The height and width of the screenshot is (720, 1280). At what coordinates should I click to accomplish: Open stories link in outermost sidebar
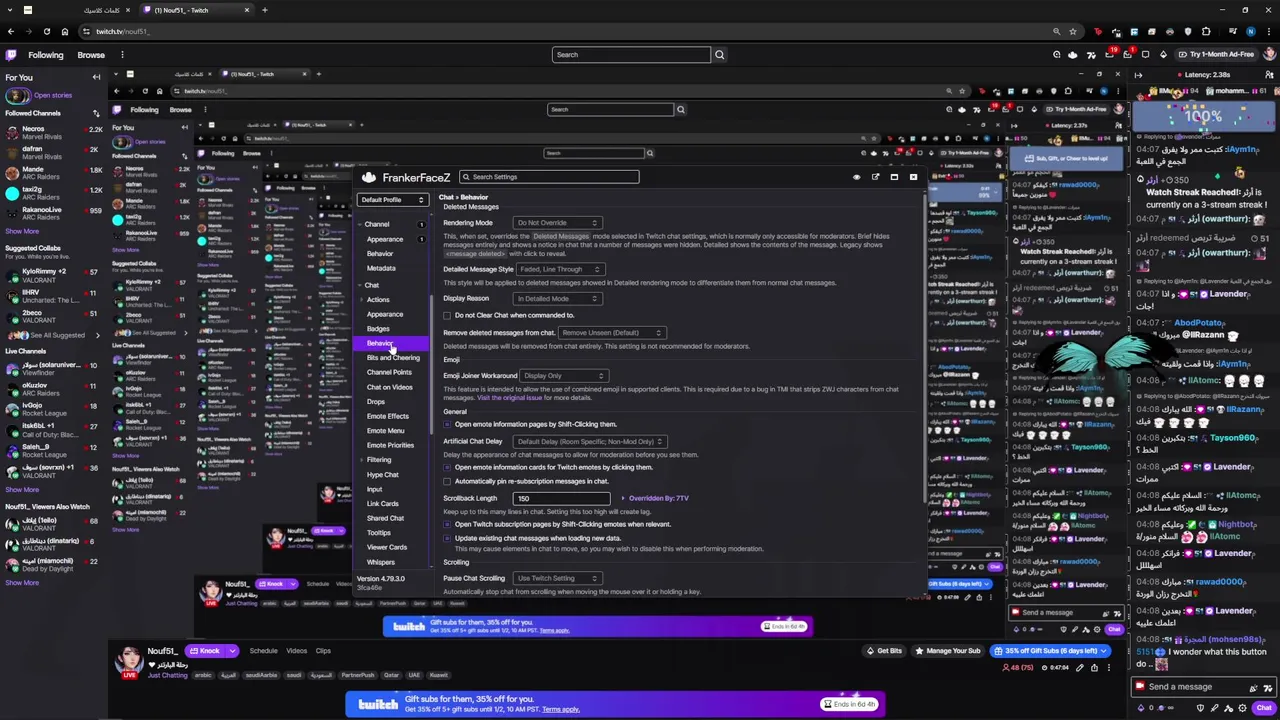tap(52, 96)
